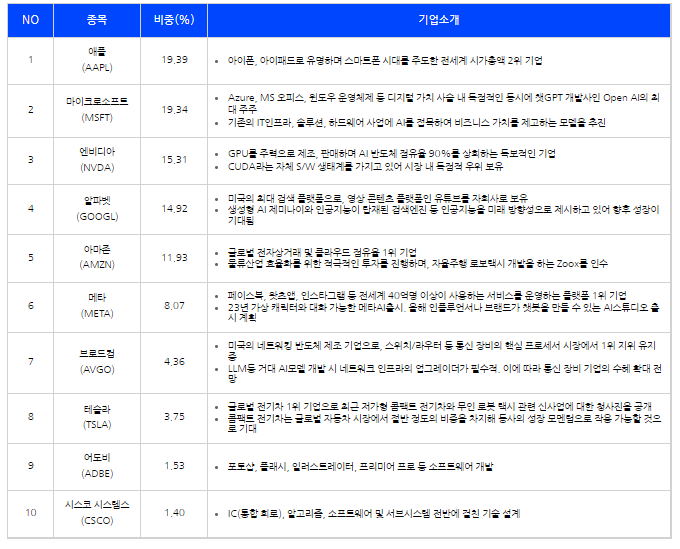The image size is (680, 549).
Task: Click the weight value 8.07
Action: click(174, 306)
